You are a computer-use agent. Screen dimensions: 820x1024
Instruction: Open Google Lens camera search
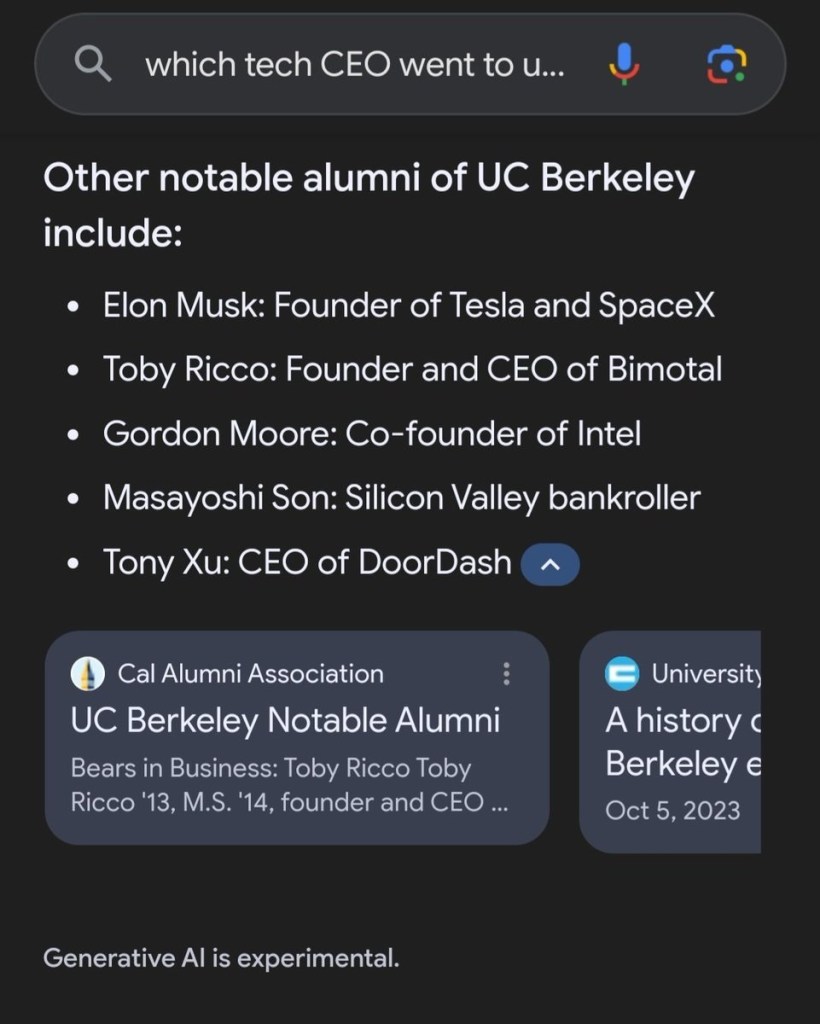(726, 65)
